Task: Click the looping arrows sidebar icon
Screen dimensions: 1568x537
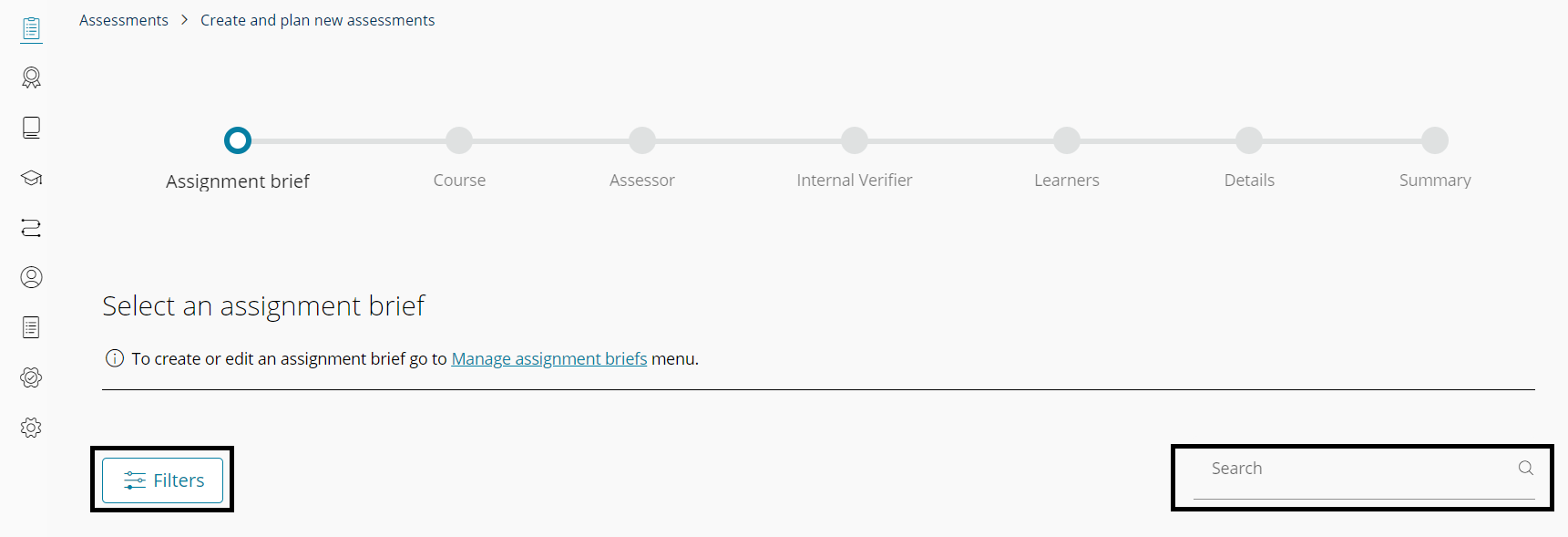Action: 31,228
